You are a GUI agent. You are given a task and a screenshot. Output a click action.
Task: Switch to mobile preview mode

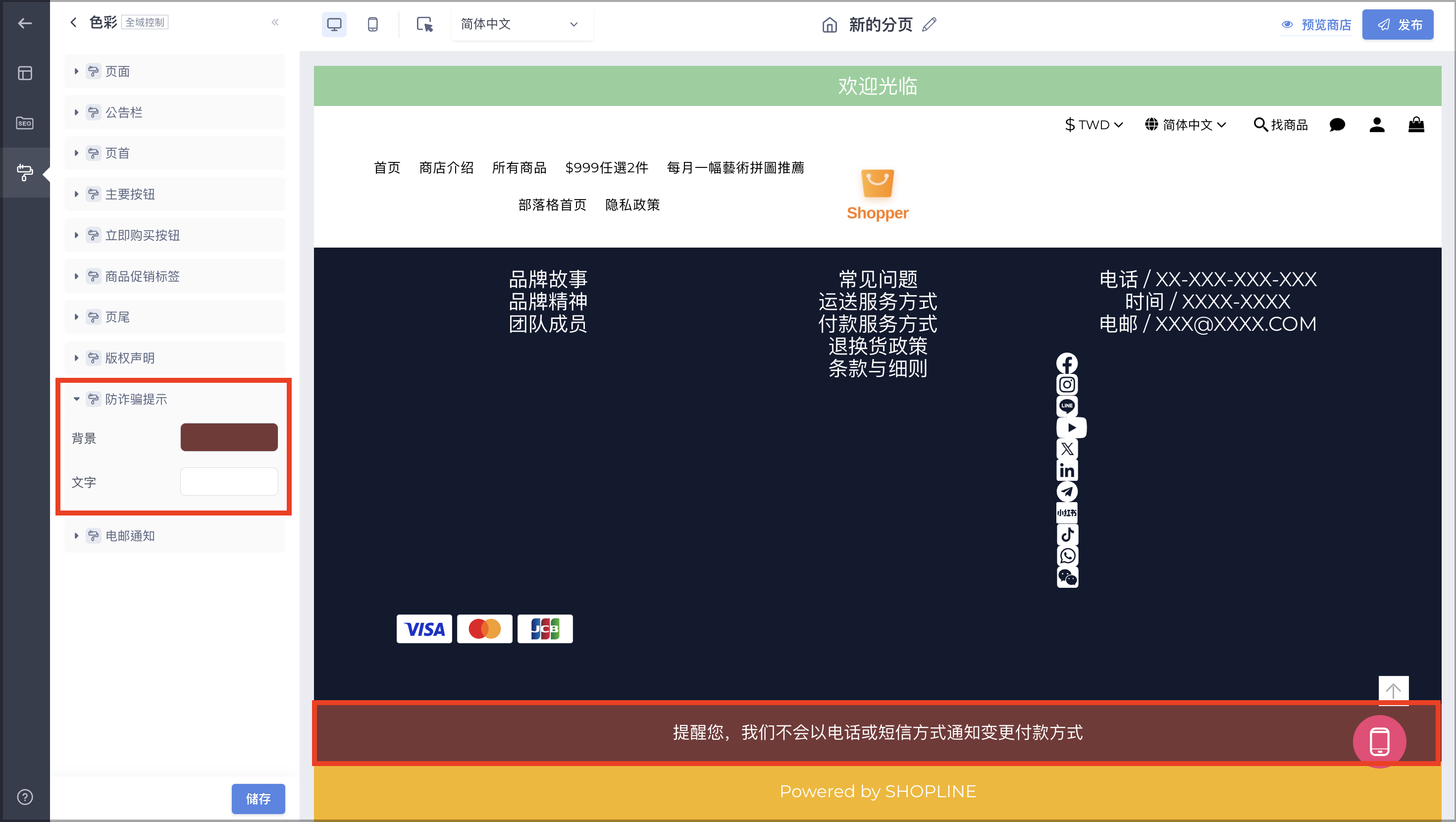pos(372,24)
